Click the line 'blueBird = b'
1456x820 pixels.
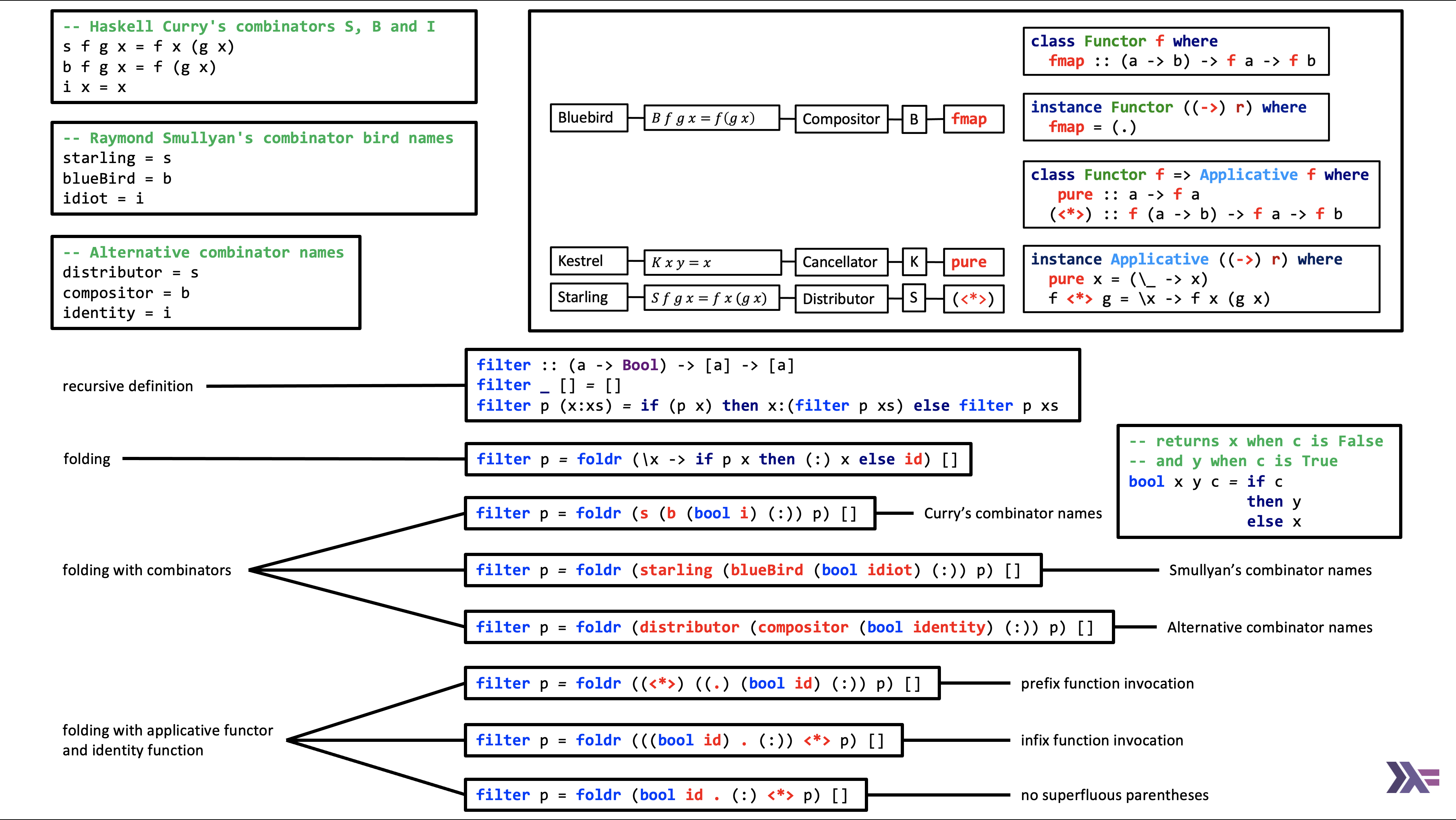click(117, 178)
